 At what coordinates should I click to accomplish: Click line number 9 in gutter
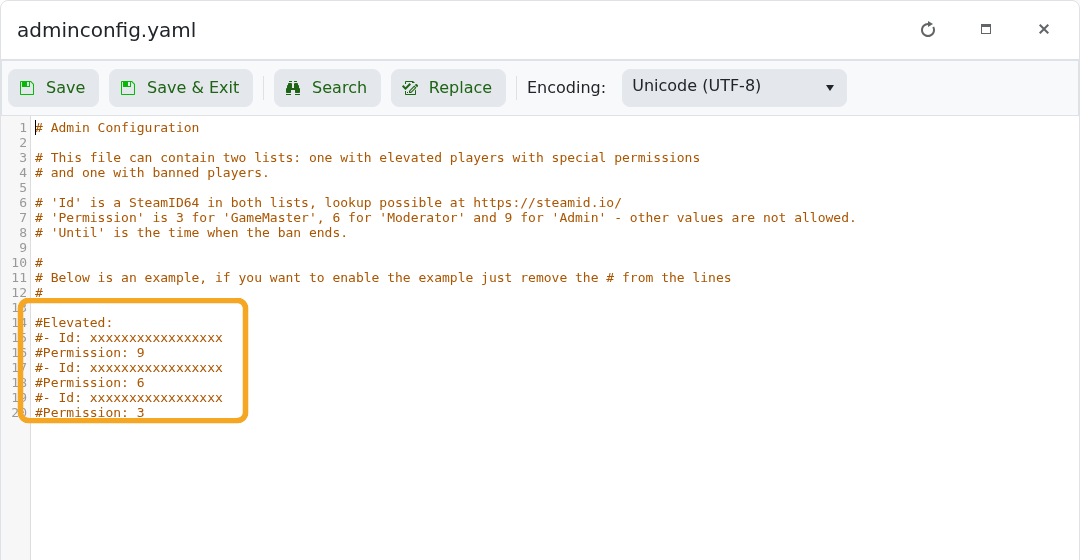coord(23,247)
